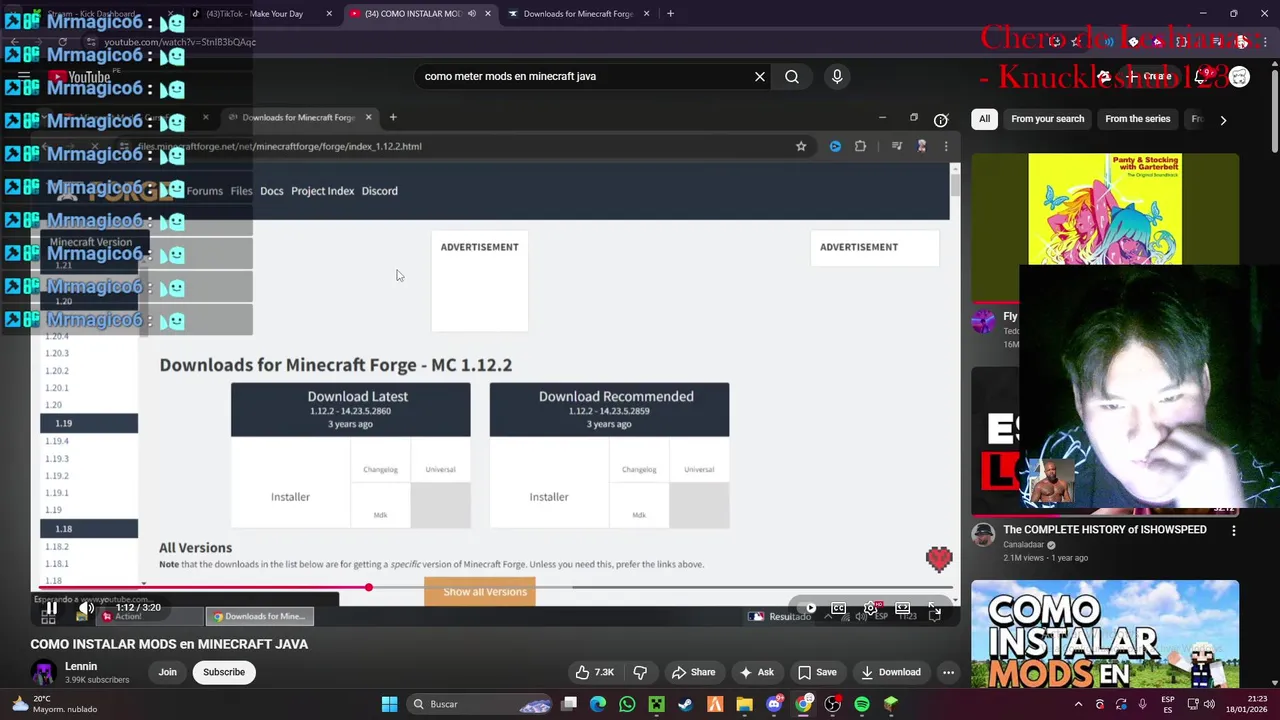Open the Windows Start menu

[x=389, y=704]
